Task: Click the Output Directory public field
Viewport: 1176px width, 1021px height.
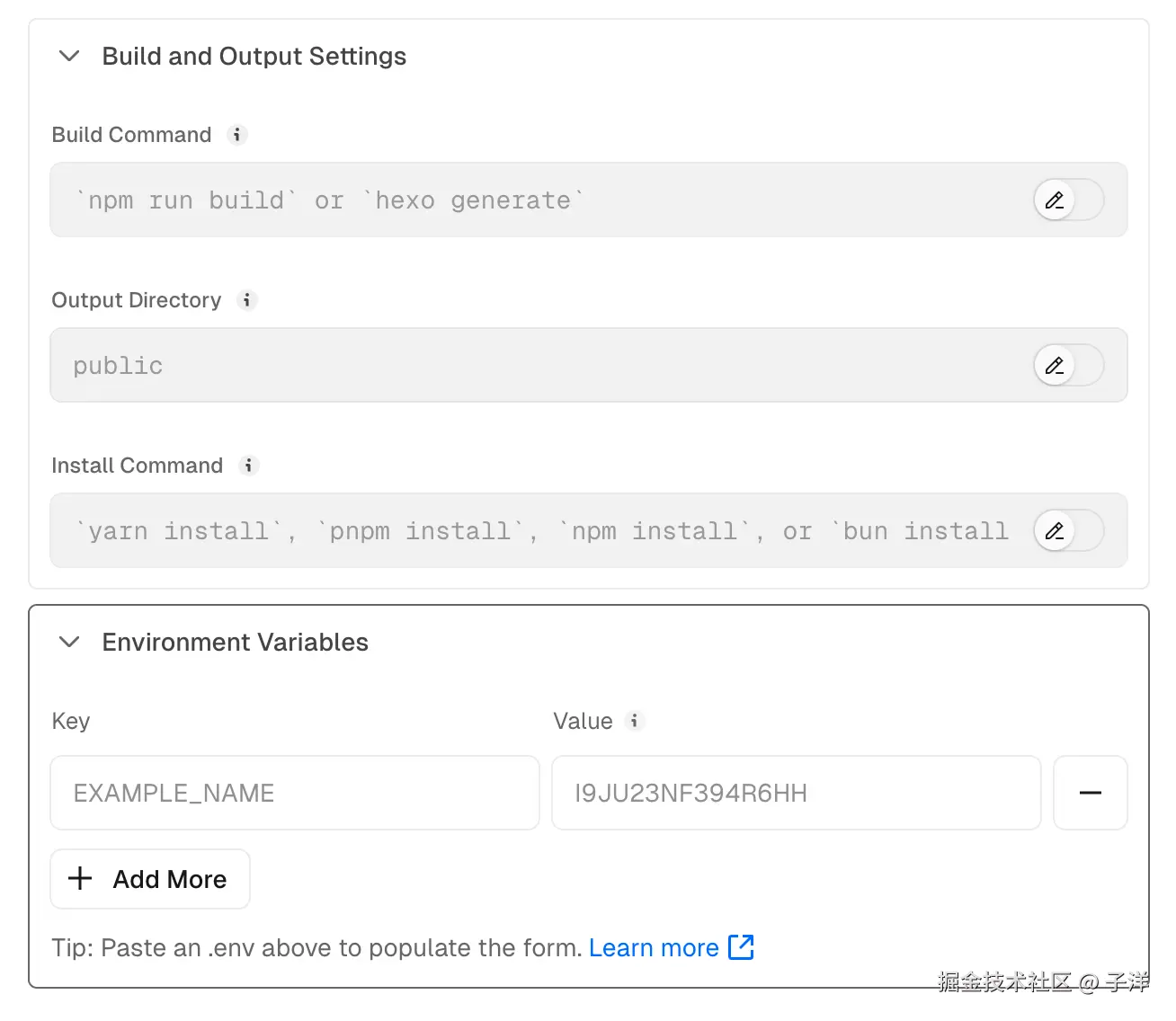Action: [x=539, y=366]
